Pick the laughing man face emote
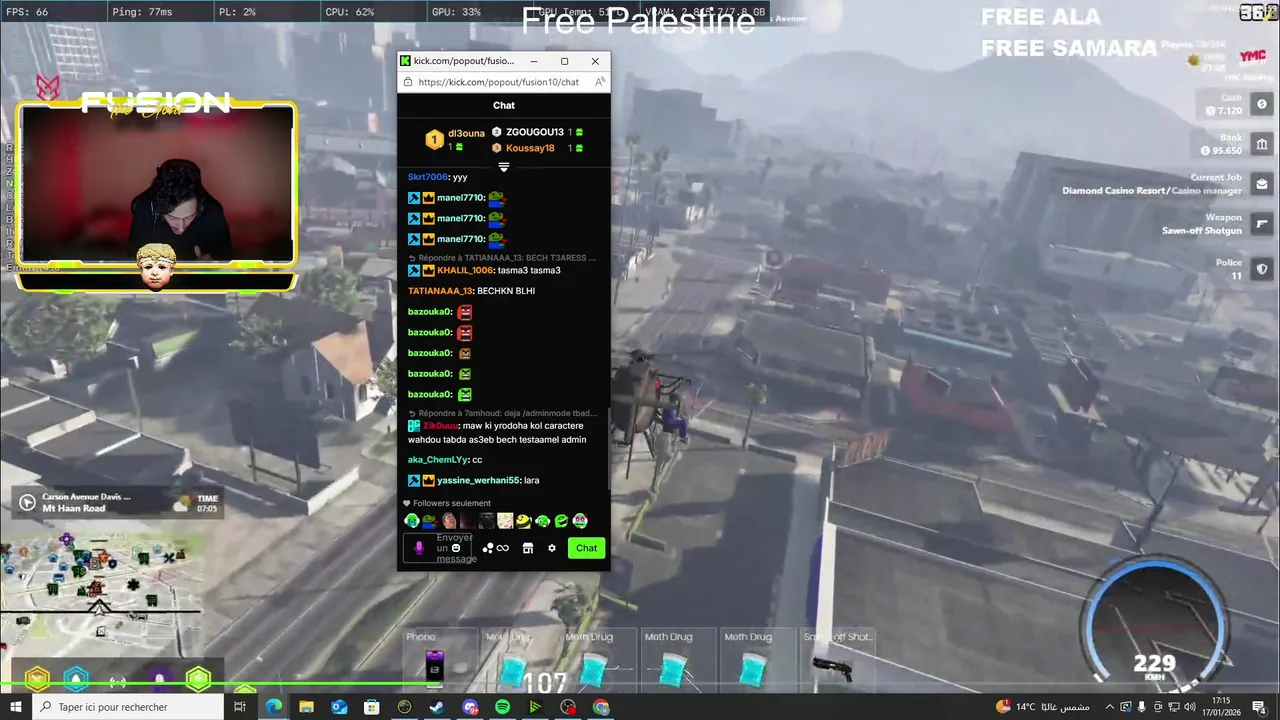The width and height of the screenshot is (1280, 720). tap(449, 521)
